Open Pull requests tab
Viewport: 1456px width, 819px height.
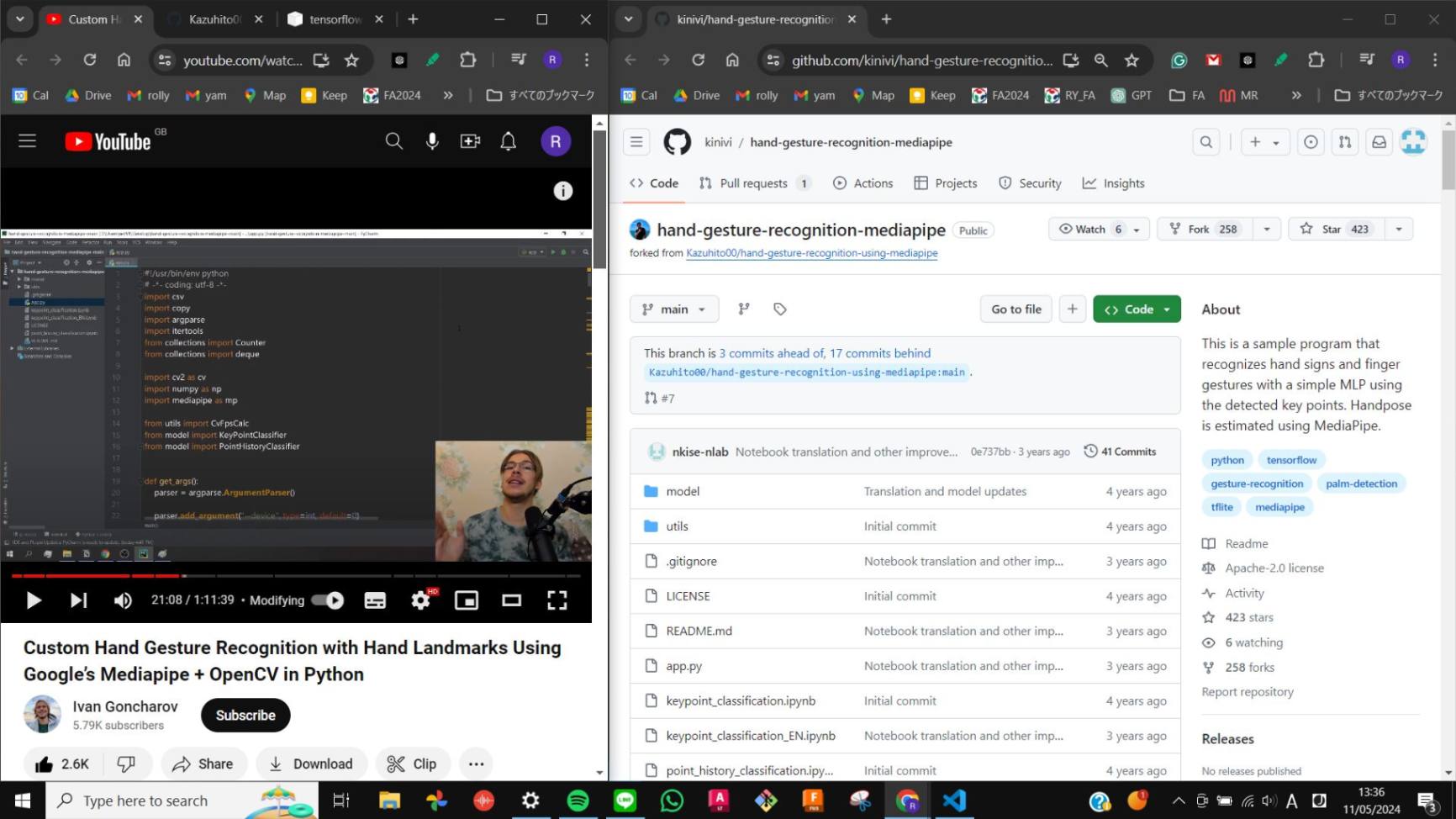[754, 183]
